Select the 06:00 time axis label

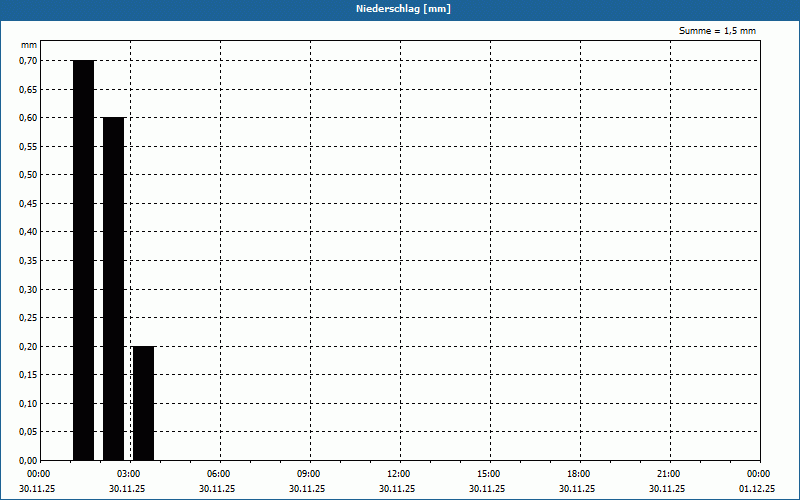218,473
